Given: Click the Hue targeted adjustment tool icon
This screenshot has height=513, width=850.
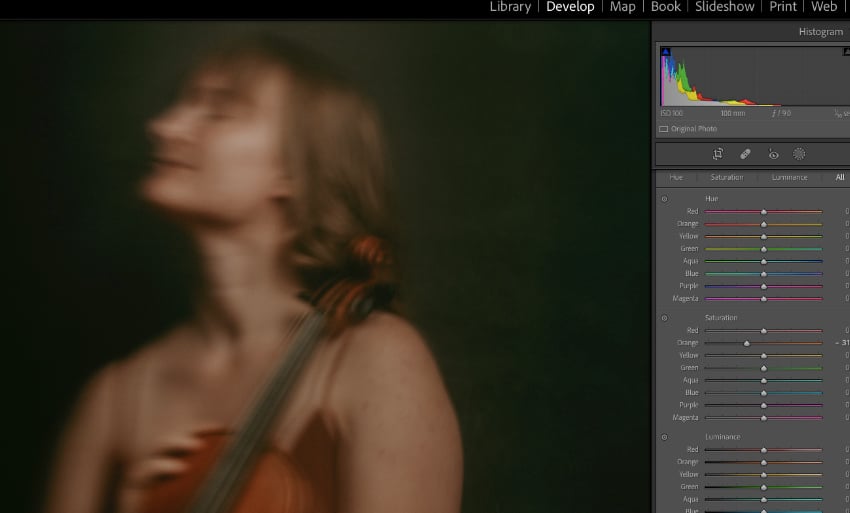Looking at the screenshot, I should point(665,199).
